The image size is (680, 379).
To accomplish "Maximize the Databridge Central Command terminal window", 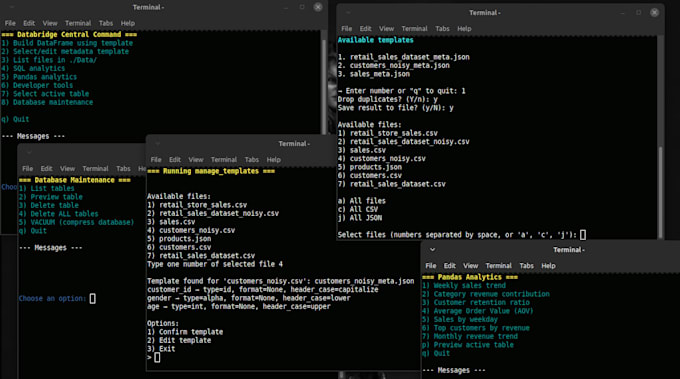I will click(302, 7).
